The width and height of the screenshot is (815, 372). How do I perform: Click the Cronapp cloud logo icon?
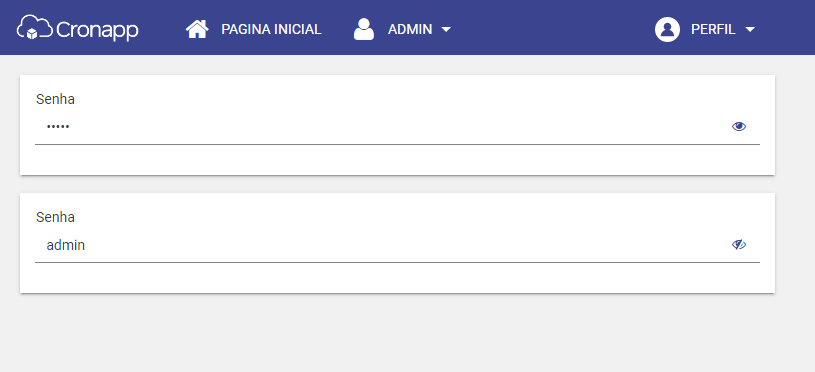tap(35, 27)
